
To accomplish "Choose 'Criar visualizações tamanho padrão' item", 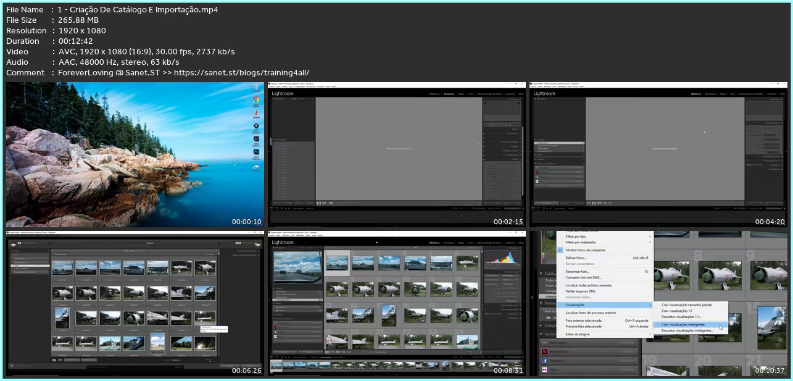I will coord(687,305).
